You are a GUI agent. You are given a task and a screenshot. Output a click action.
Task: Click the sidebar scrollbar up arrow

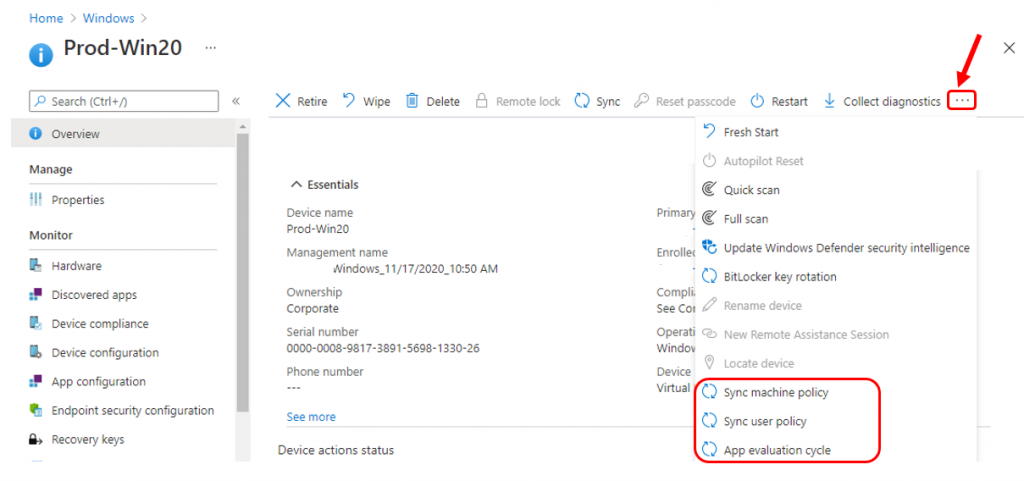[242, 125]
